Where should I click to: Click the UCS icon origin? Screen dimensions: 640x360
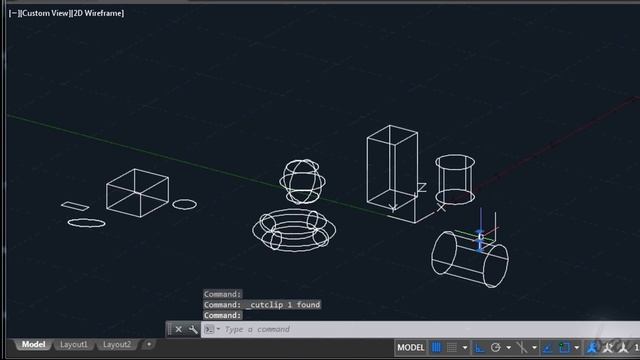[415, 222]
